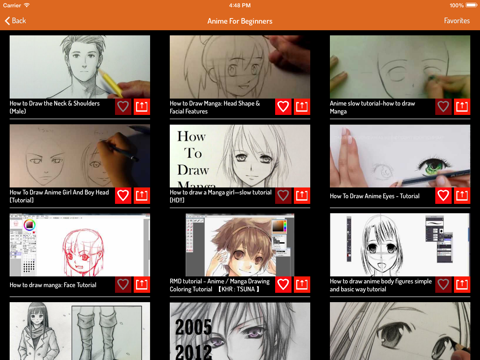Share the RMD Coloring Tutorial video

coord(302,285)
